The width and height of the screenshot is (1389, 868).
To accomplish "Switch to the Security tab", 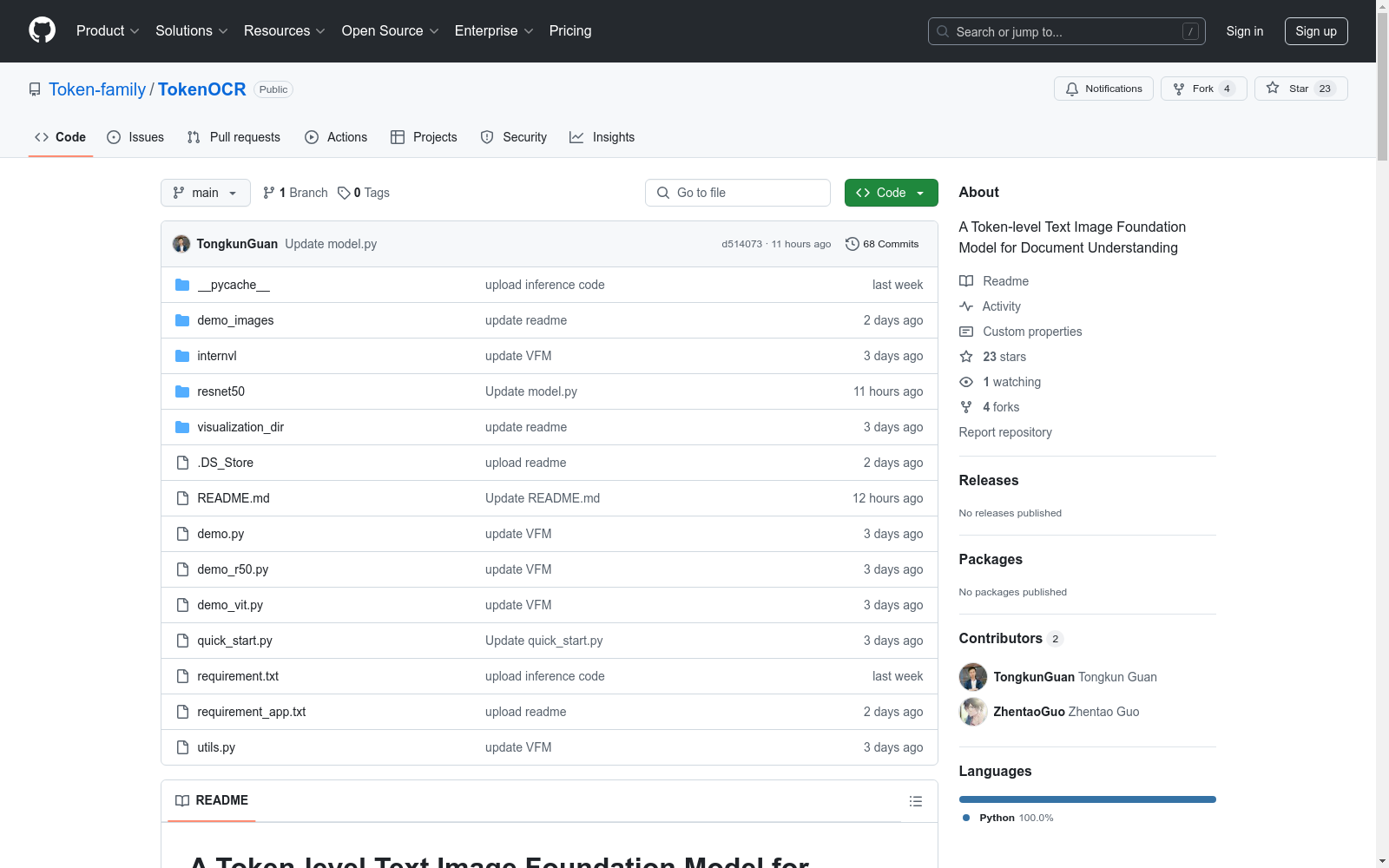I will tap(514, 137).
